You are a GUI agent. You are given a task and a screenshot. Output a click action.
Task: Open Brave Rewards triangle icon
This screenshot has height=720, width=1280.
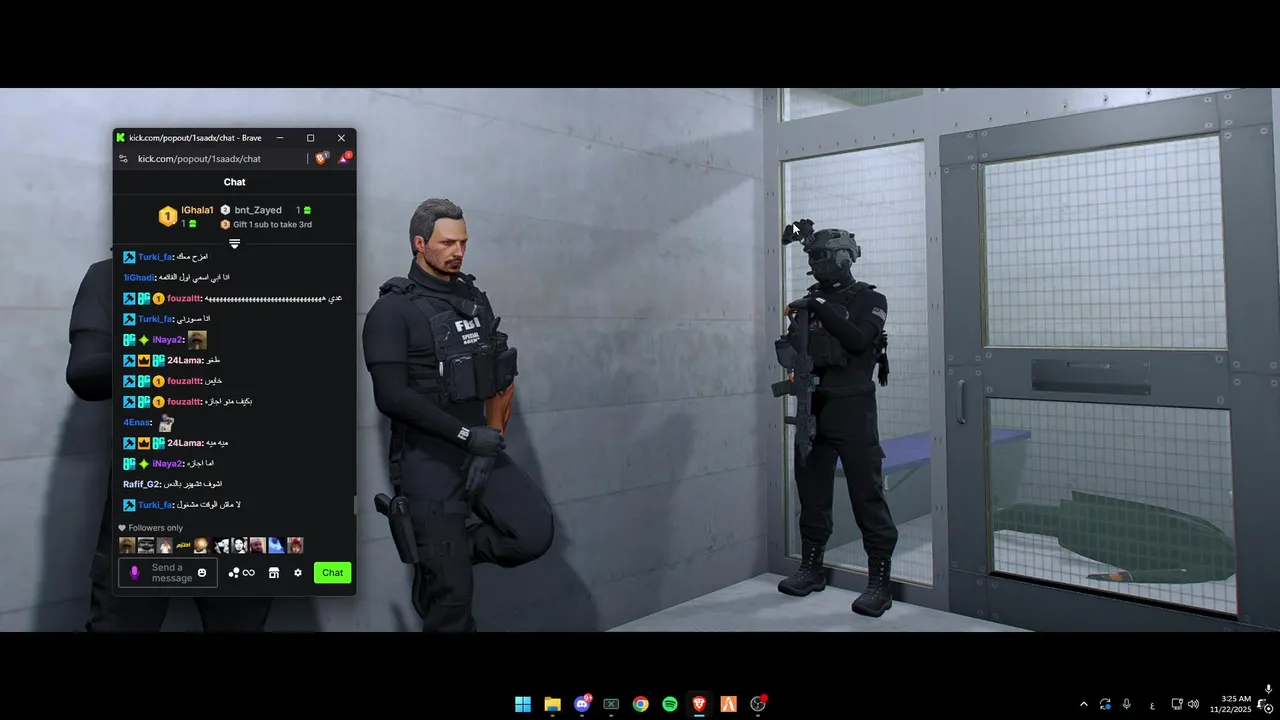point(343,158)
